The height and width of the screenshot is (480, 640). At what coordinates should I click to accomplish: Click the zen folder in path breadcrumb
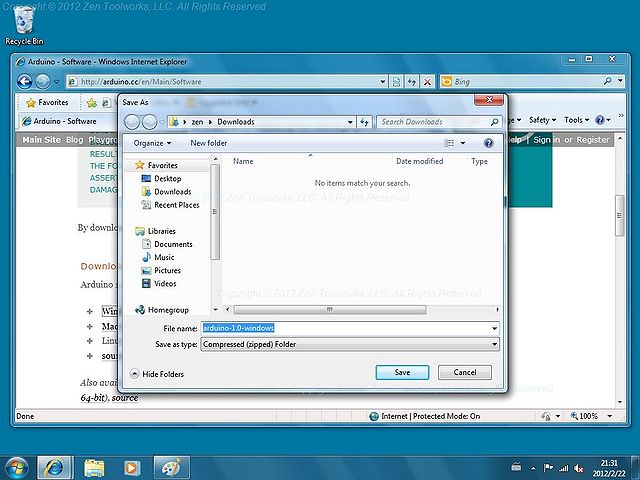(x=197, y=122)
